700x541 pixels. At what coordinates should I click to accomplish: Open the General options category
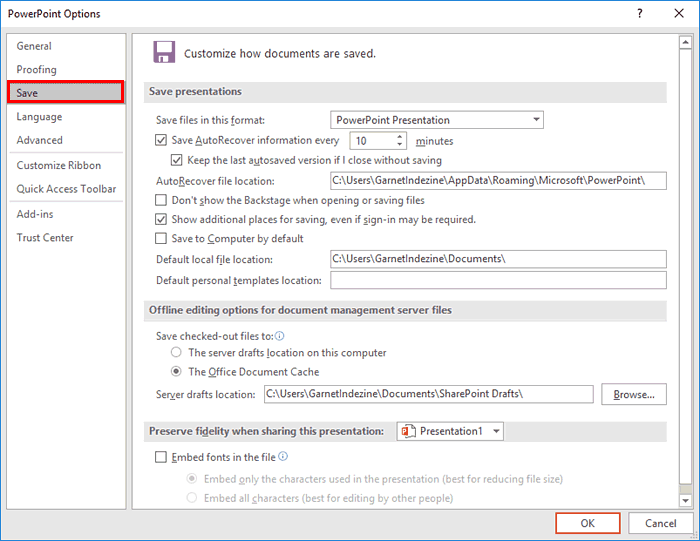[x=34, y=46]
